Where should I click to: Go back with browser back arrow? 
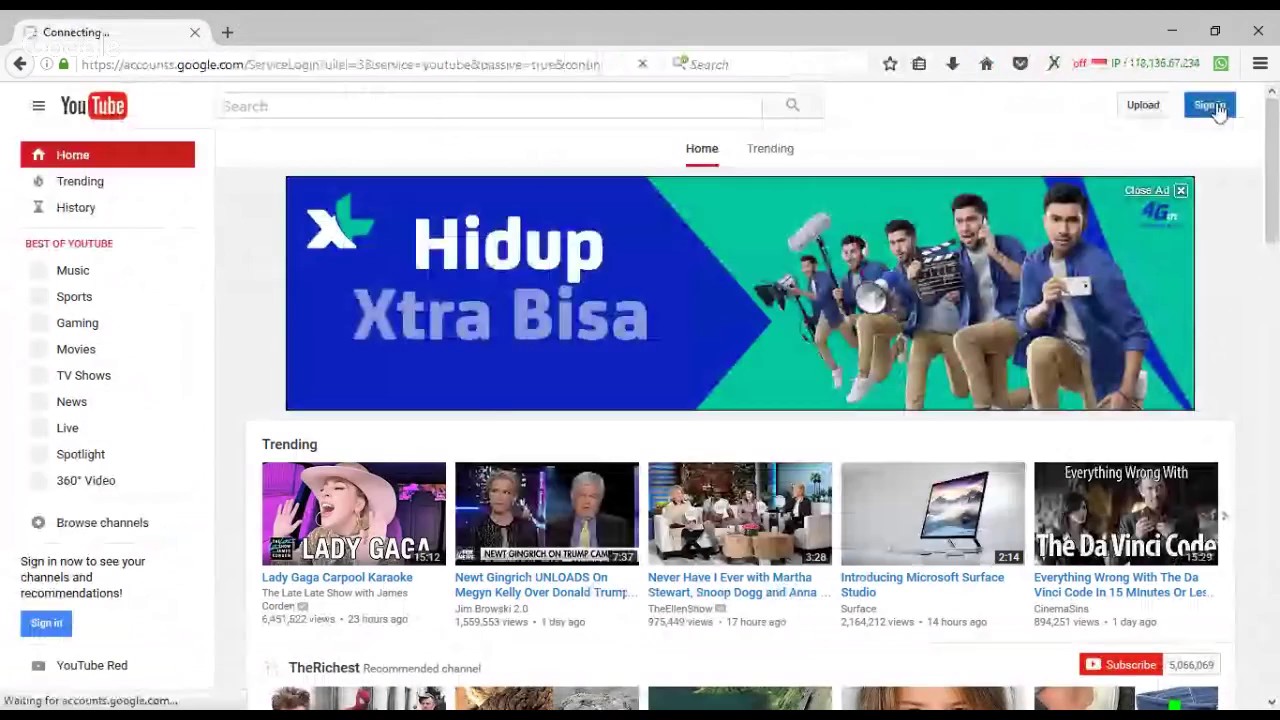[x=20, y=64]
